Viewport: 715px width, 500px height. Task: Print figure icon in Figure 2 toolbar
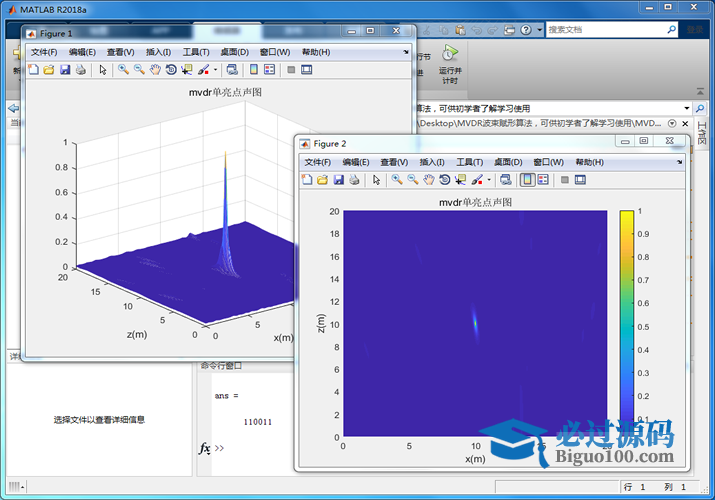pos(354,180)
